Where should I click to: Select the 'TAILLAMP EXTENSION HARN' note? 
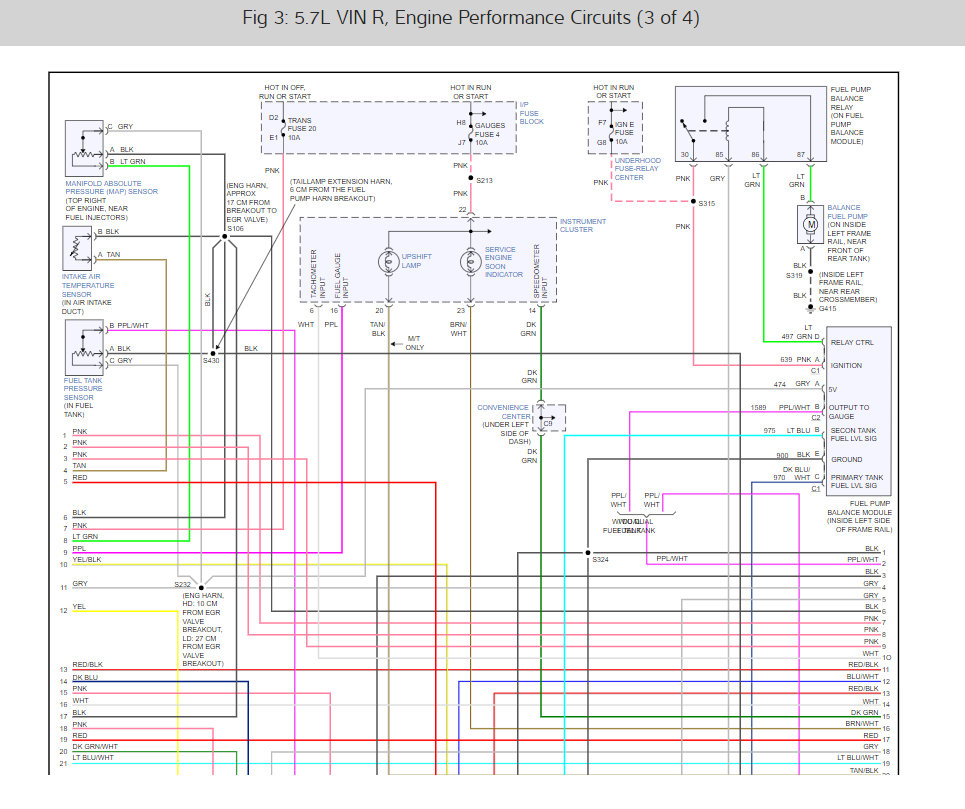(341, 189)
